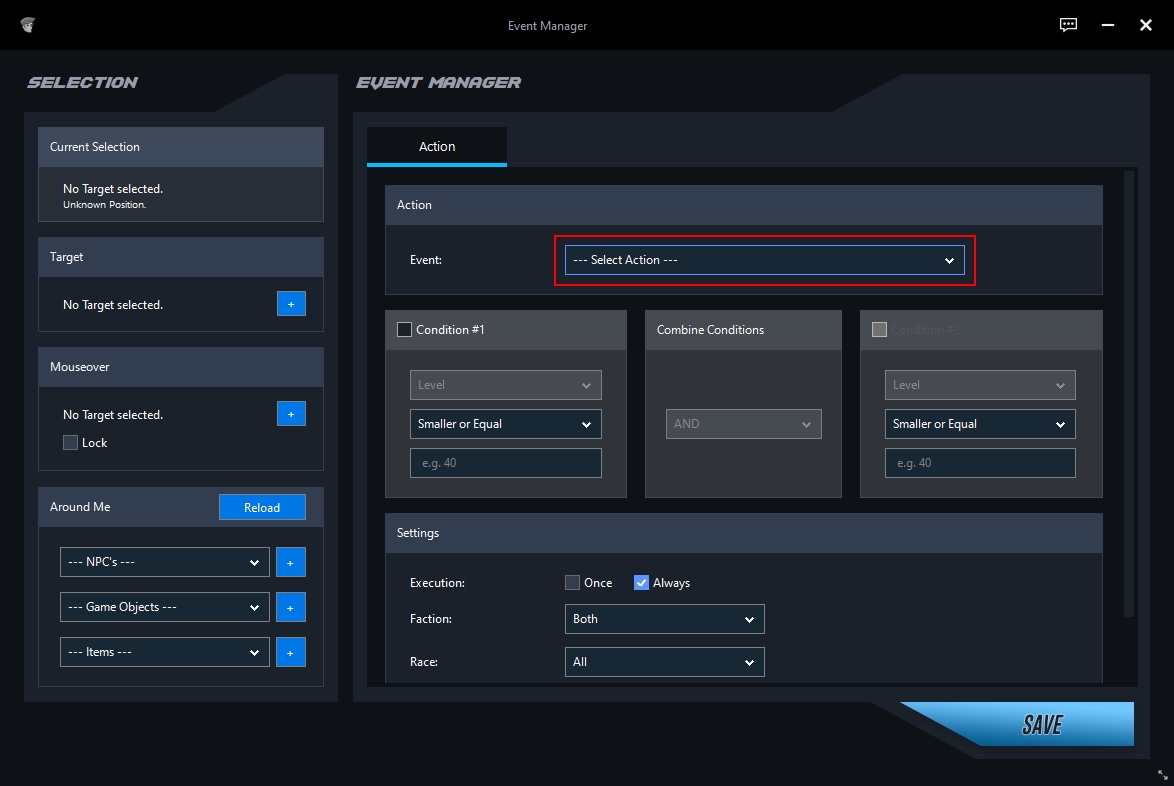
Task: Uncheck the Always execution option
Action: tap(641, 582)
